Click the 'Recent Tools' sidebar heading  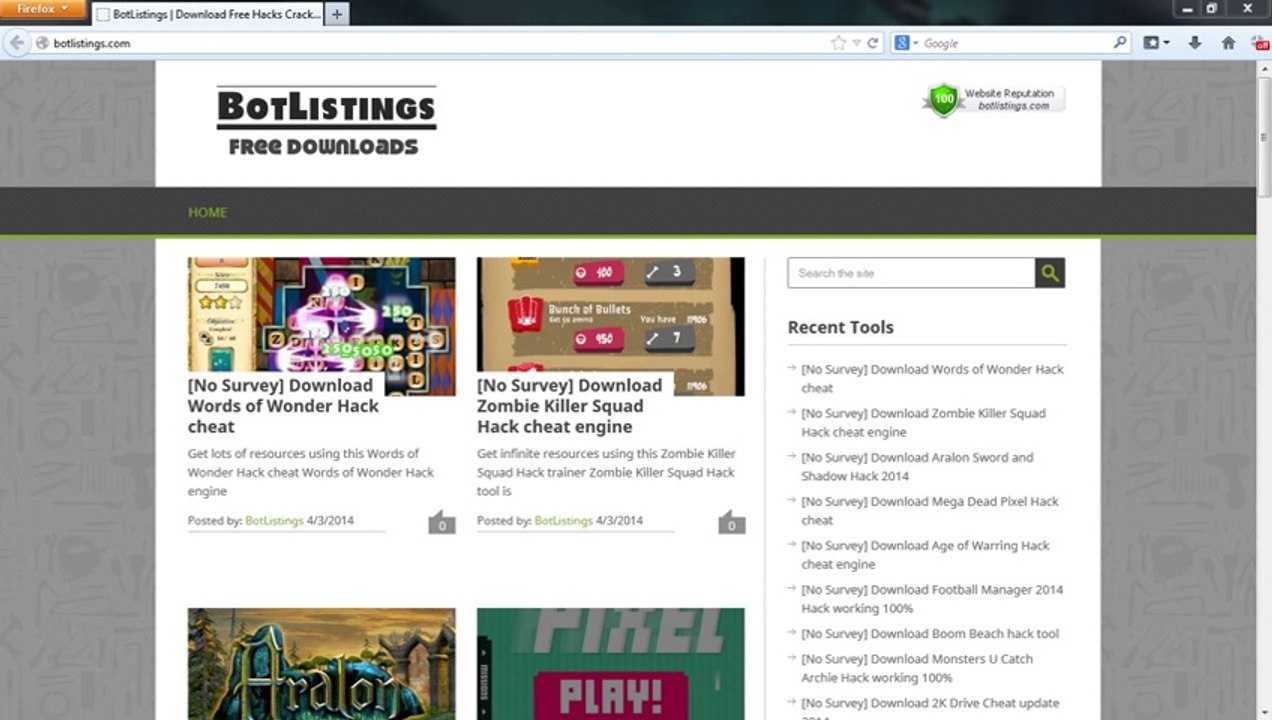[x=840, y=327]
